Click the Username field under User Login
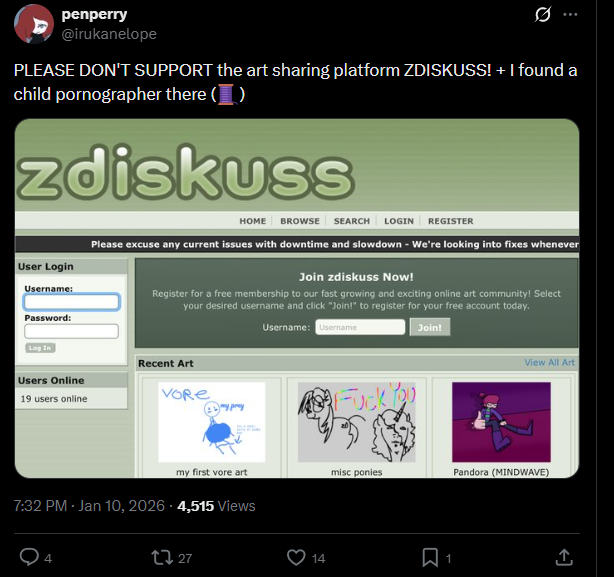Image resolution: width=614 pixels, height=577 pixels. (x=71, y=302)
